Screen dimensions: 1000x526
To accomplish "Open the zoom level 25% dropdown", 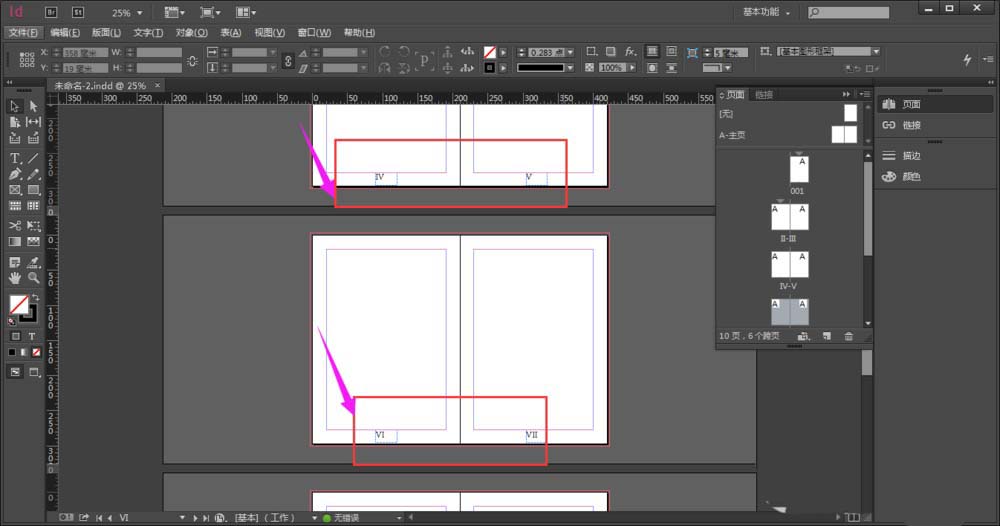I will coord(140,13).
